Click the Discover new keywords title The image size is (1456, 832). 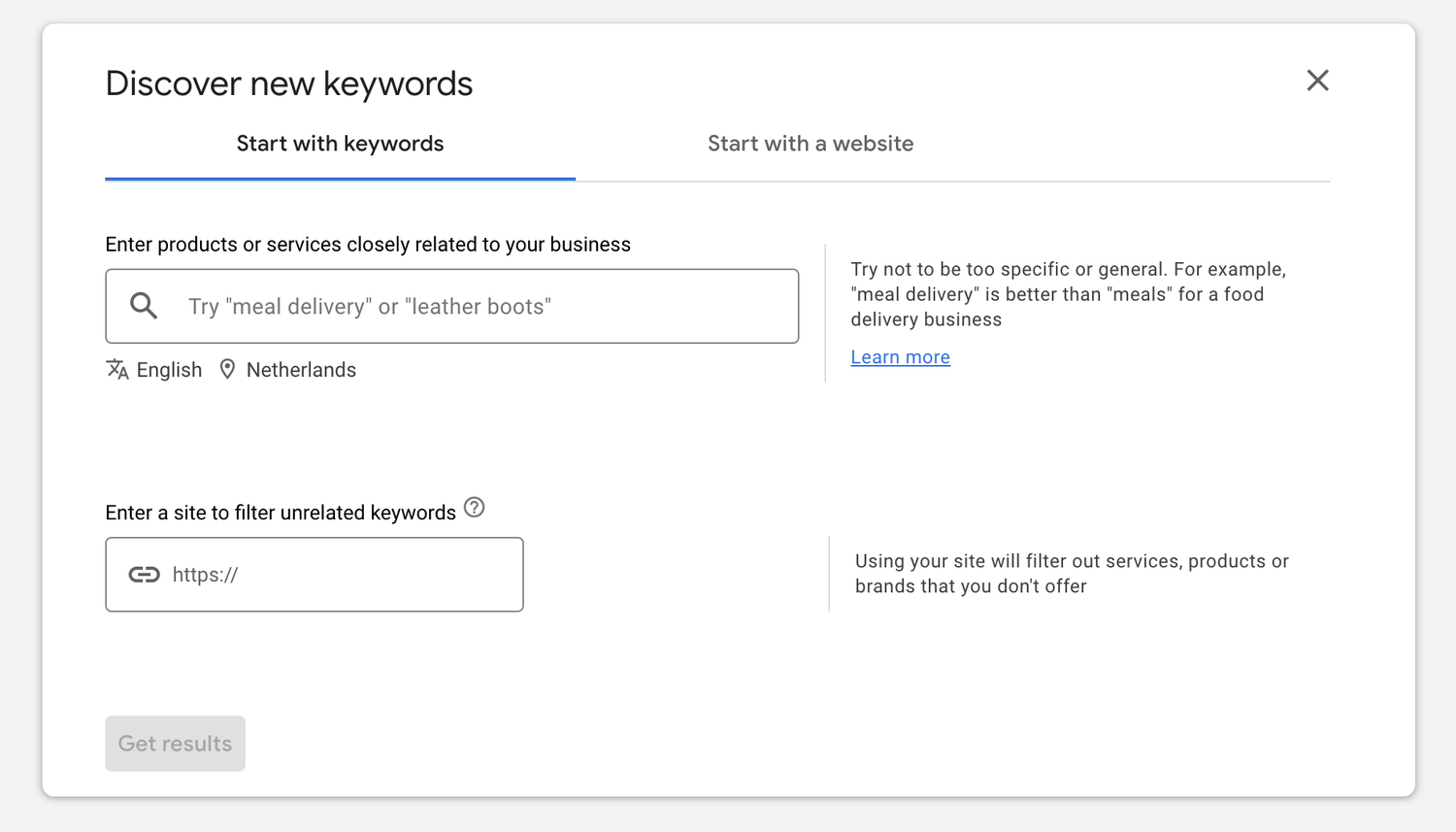click(x=288, y=83)
